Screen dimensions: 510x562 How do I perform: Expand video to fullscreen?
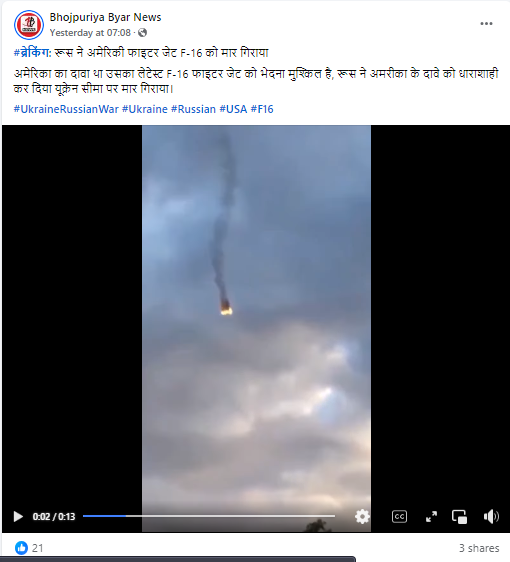coord(431,516)
